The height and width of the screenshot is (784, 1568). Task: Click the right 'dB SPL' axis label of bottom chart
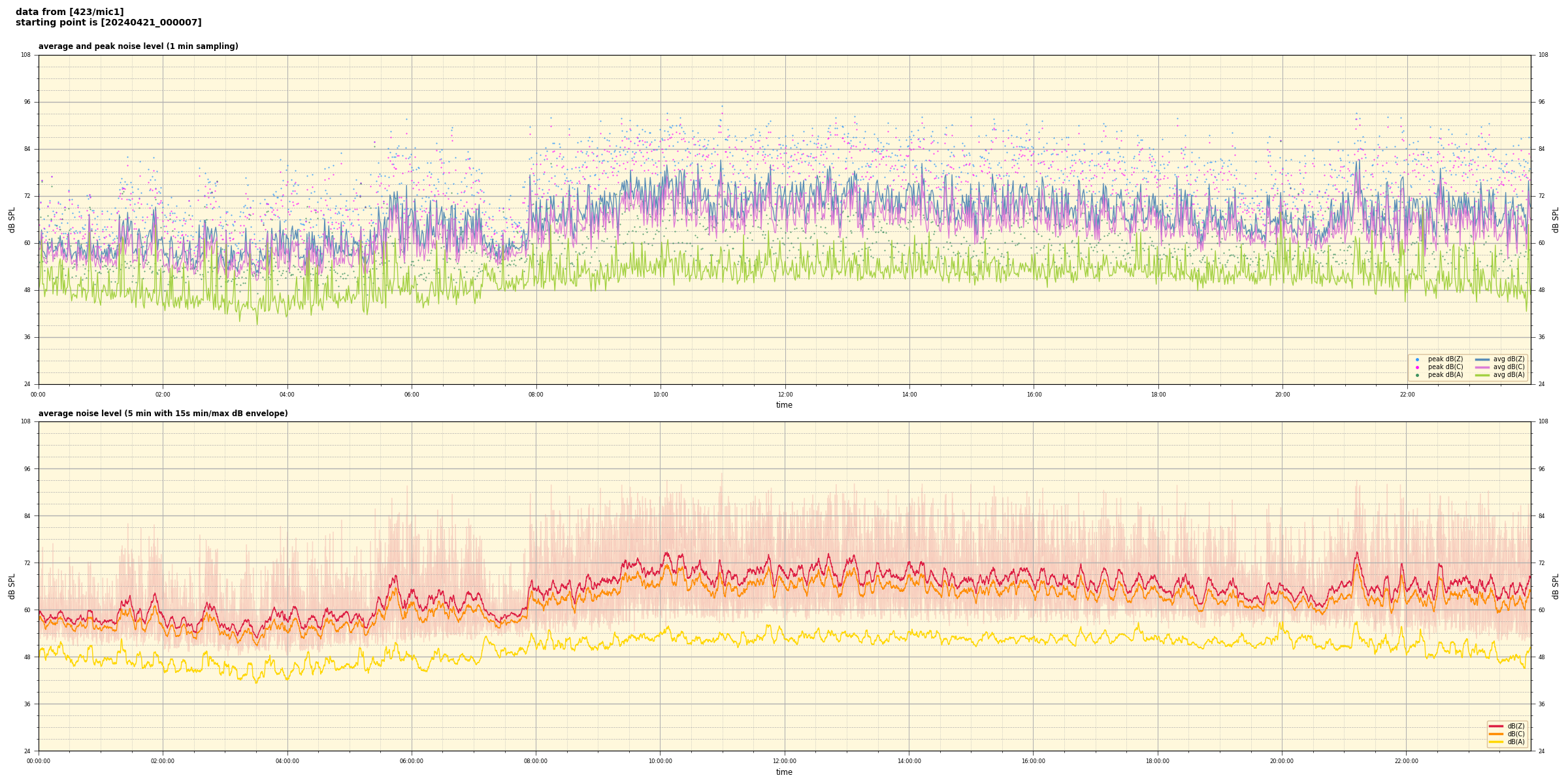coord(1556,586)
